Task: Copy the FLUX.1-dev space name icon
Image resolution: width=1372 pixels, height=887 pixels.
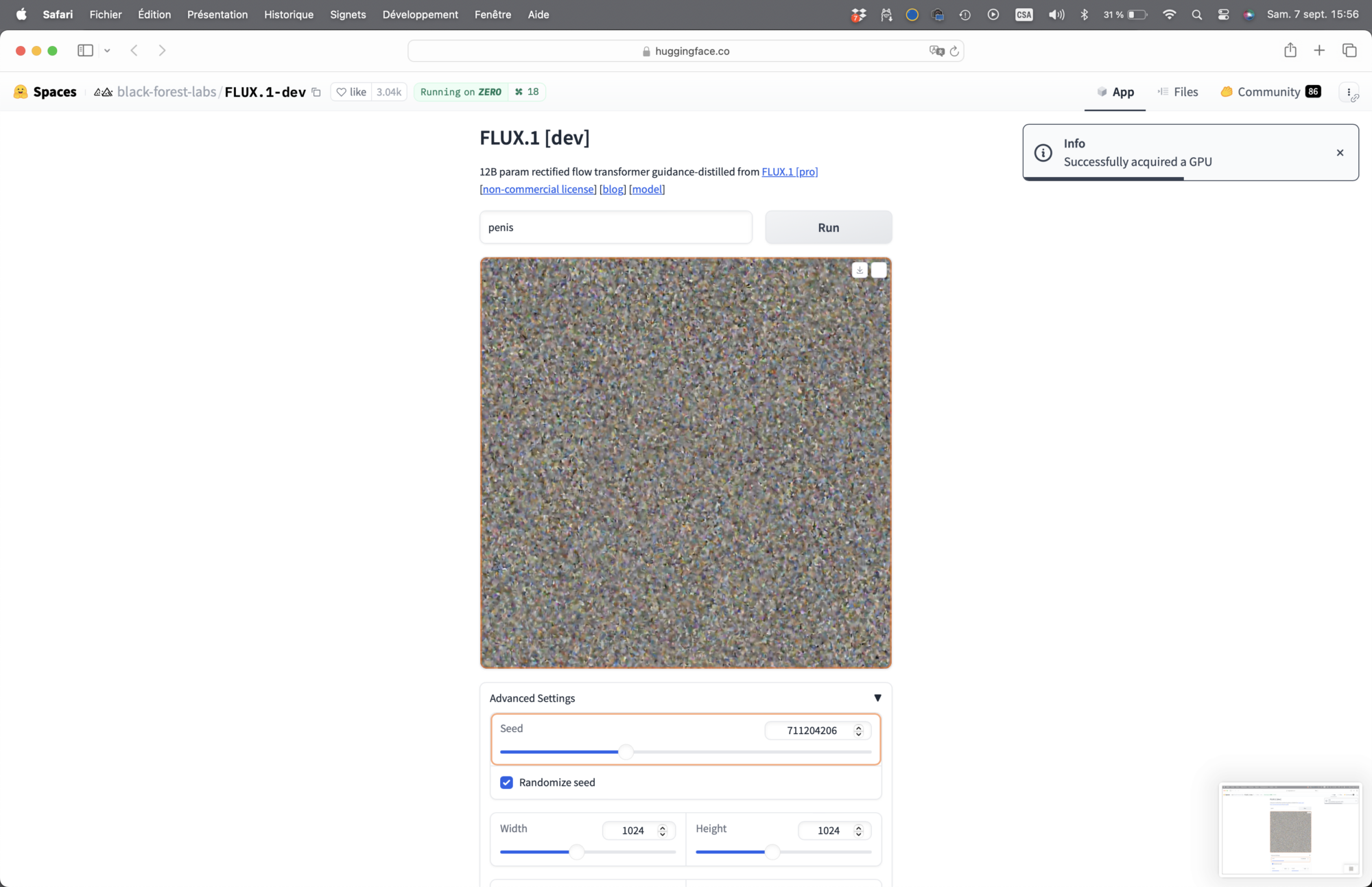Action: coord(316,92)
